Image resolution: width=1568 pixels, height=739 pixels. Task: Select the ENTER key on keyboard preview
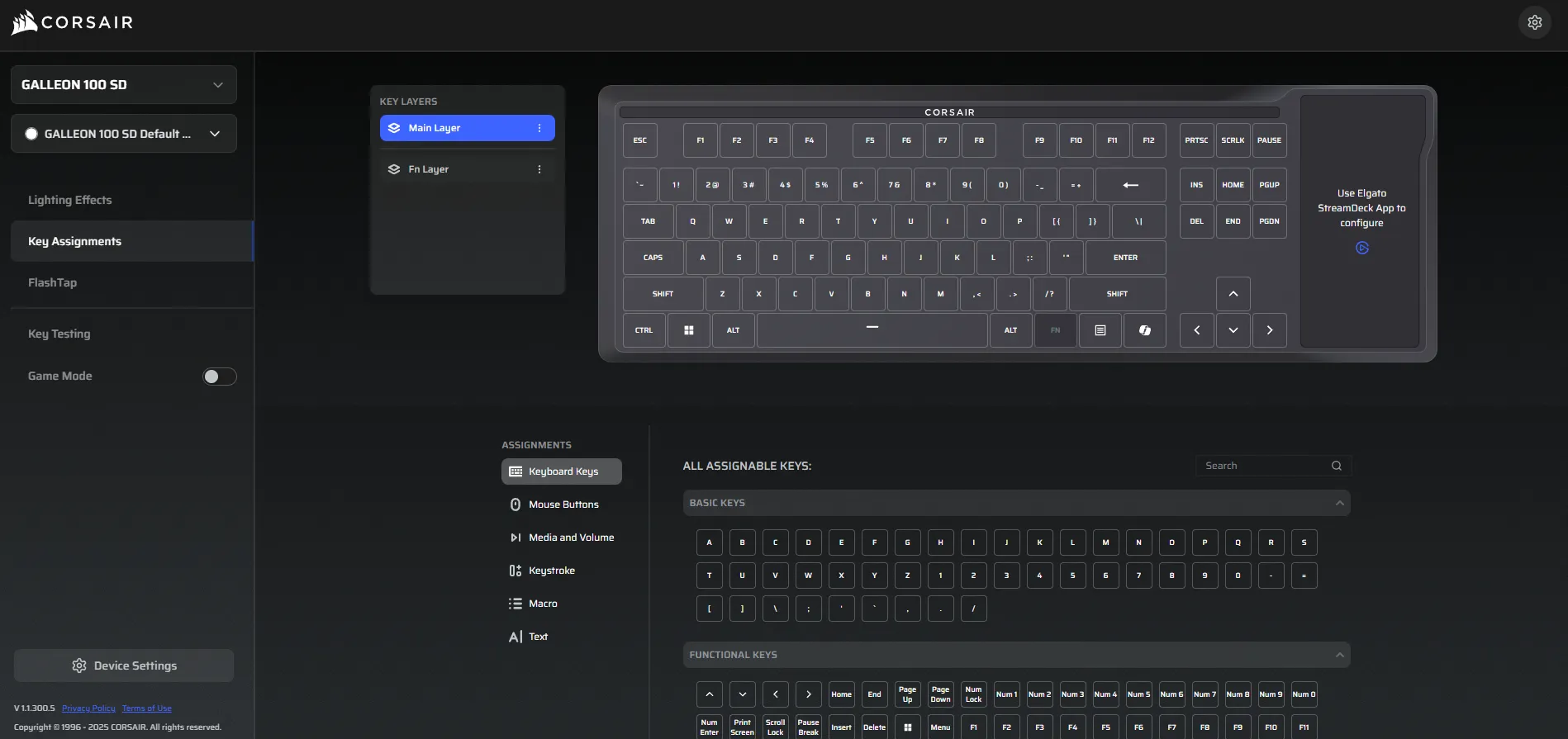click(x=1125, y=258)
